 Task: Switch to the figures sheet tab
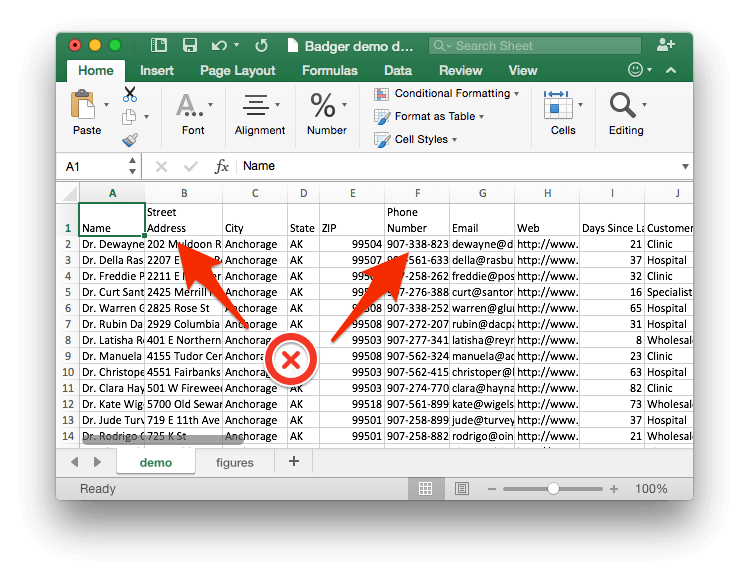pyautogui.click(x=235, y=462)
